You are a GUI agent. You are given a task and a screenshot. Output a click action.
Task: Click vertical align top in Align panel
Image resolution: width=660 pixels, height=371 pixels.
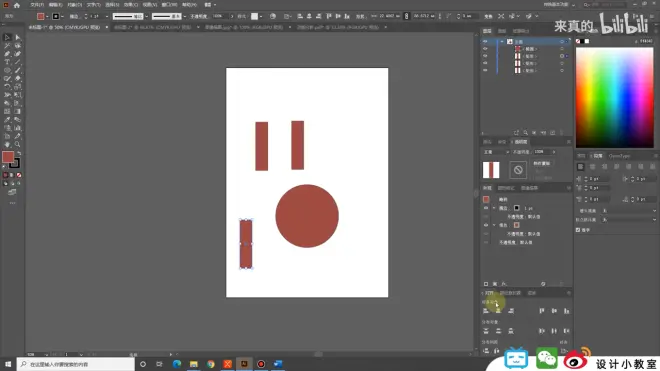(x=542, y=311)
